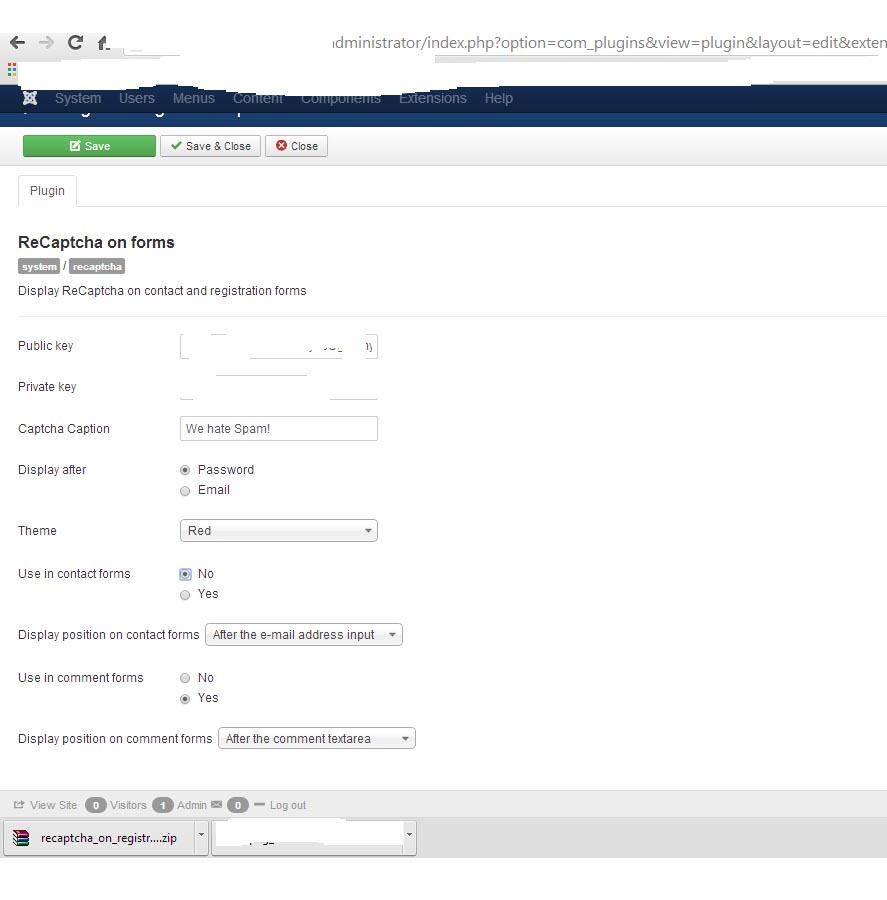
Task: Click the recaptcha tag label
Action: 97,266
